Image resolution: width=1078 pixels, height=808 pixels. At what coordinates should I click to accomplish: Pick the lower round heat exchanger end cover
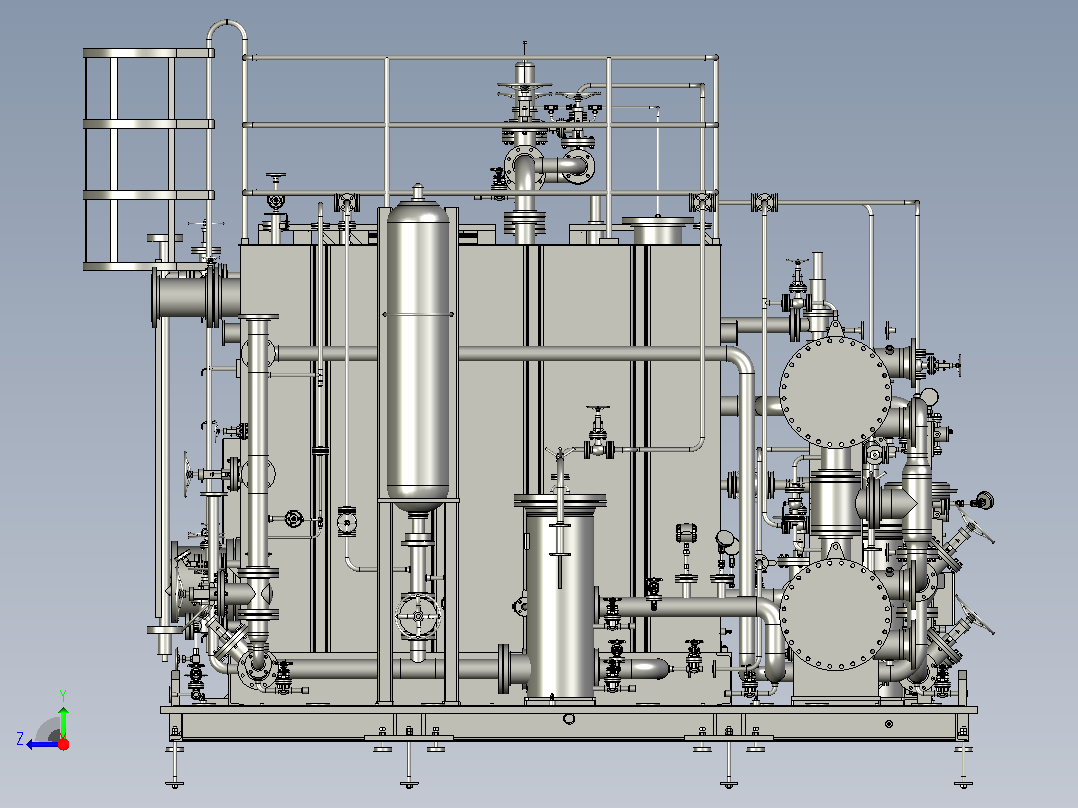click(835, 614)
